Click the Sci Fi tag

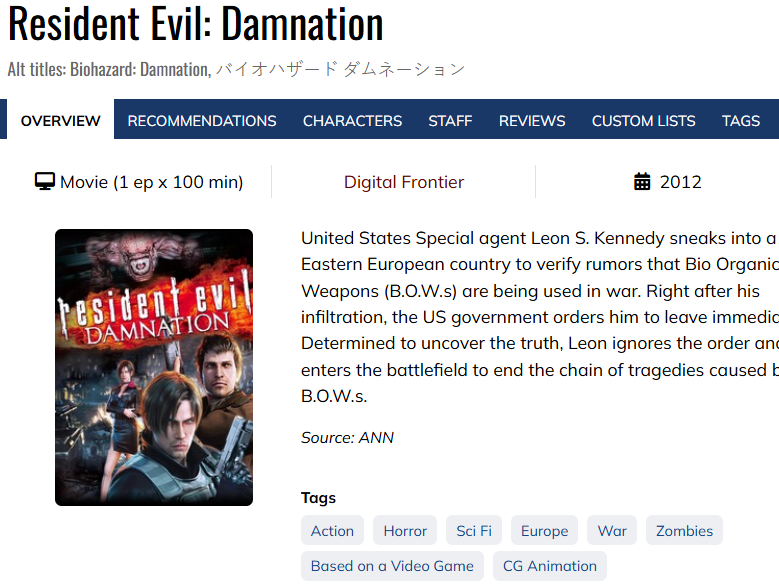click(474, 530)
